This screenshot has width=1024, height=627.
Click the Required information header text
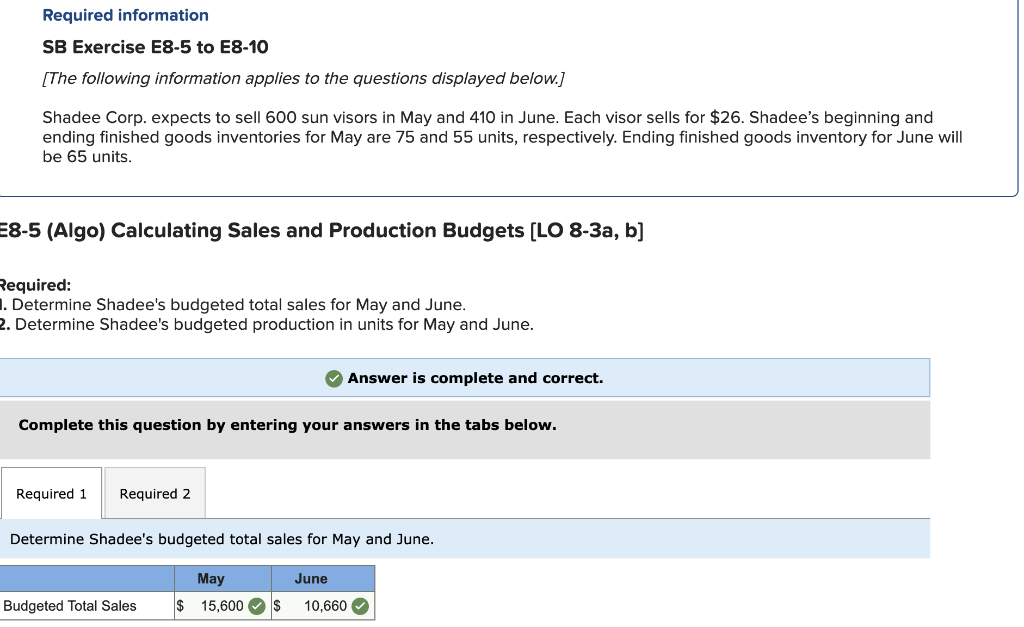(x=124, y=15)
